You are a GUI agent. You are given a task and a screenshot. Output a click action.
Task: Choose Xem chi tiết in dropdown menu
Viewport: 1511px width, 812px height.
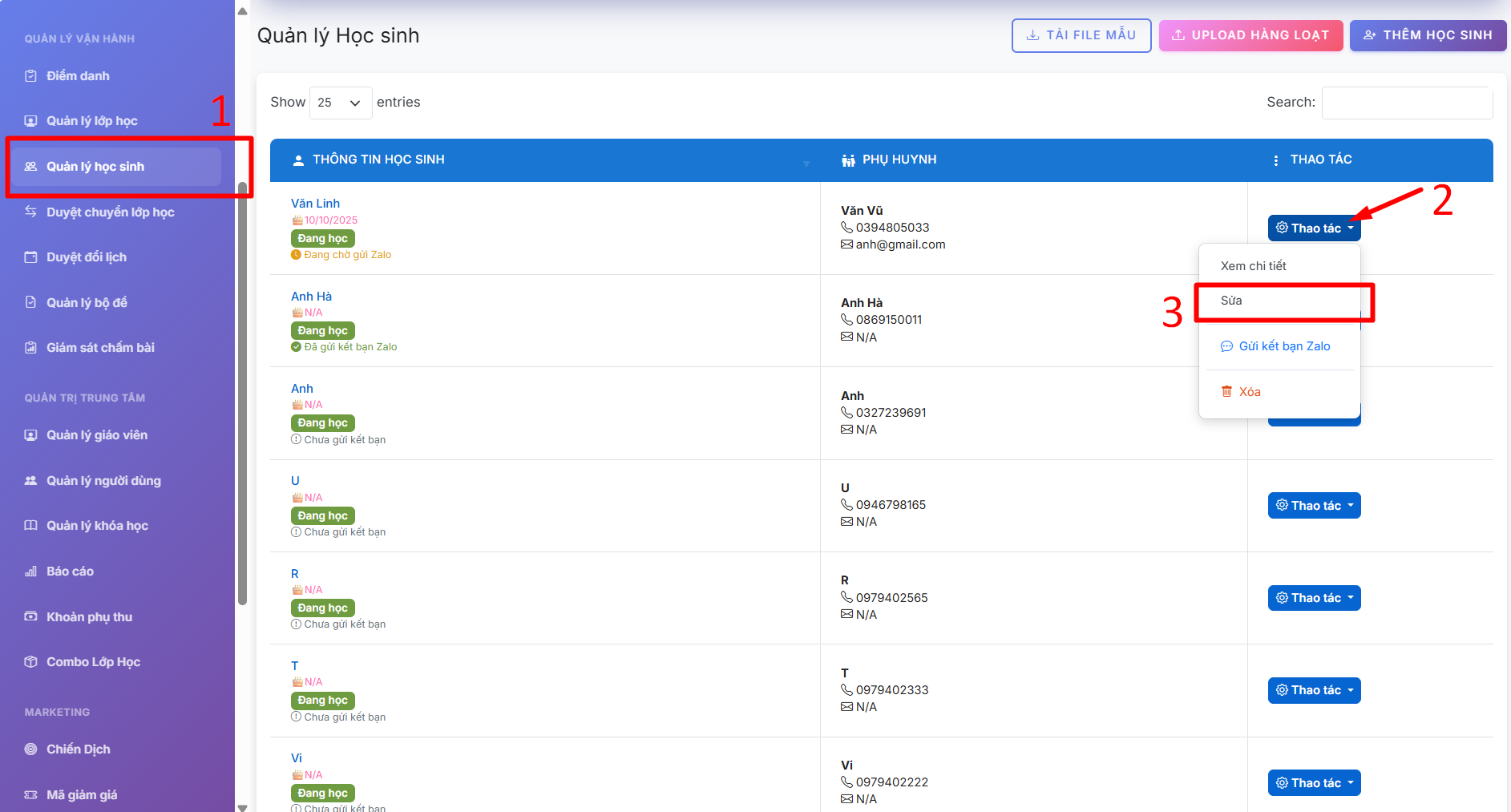(1253, 266)
